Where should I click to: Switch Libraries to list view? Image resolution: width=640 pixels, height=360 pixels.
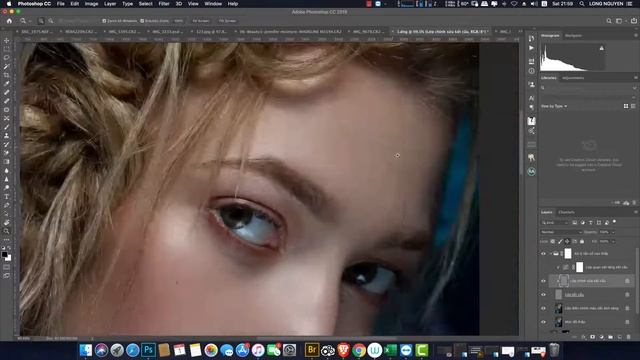(633, 106)
